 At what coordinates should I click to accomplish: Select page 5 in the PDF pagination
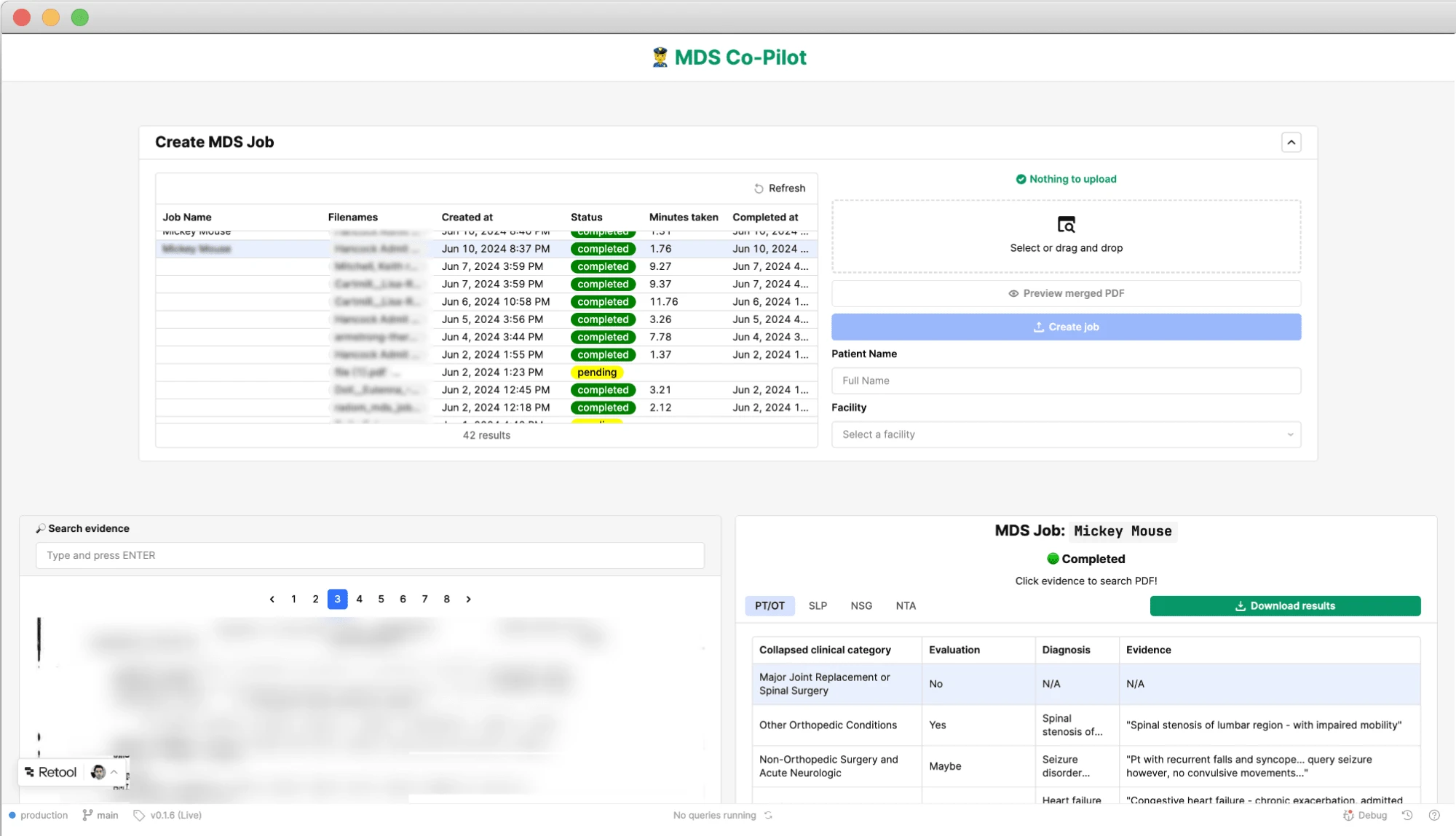tap(381, 600)
